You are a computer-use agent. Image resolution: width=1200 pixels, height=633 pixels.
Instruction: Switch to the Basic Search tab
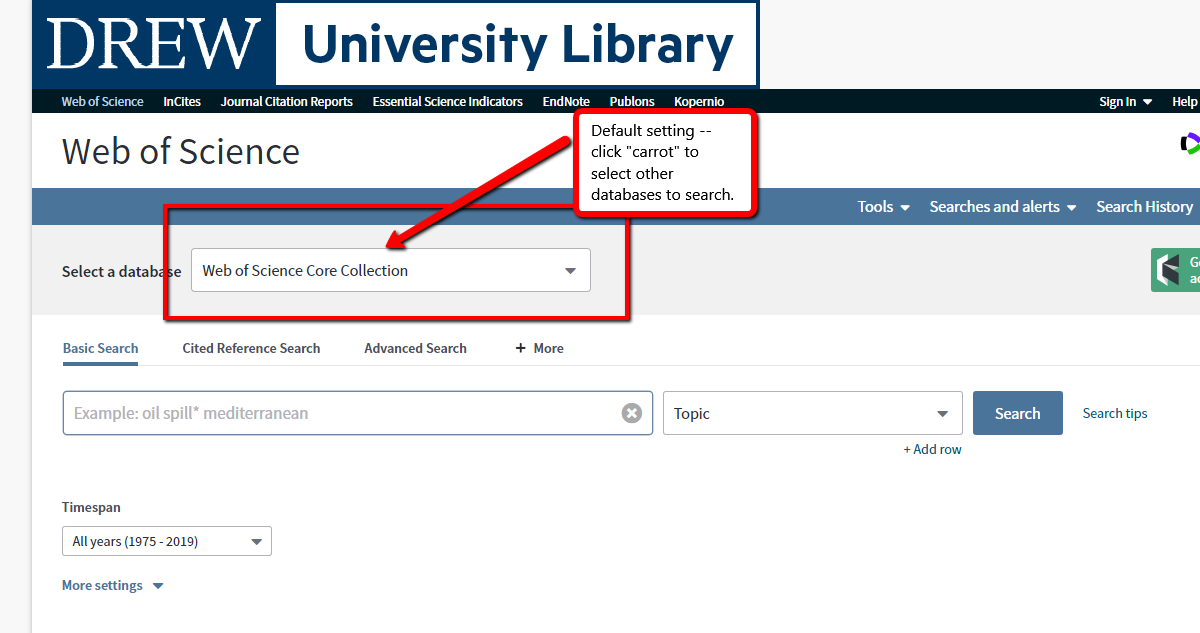(100, 348)
